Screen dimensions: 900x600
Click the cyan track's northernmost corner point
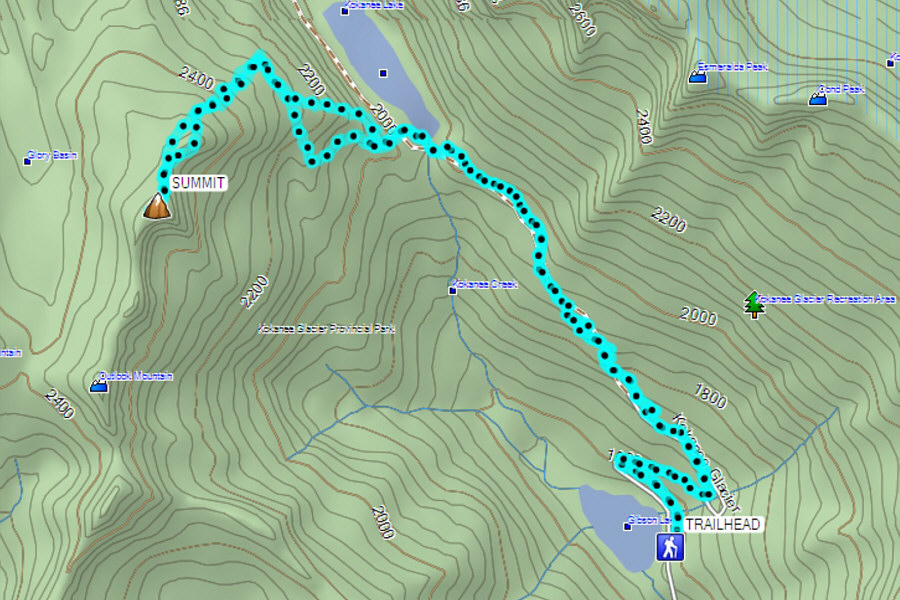pos(258,56)
